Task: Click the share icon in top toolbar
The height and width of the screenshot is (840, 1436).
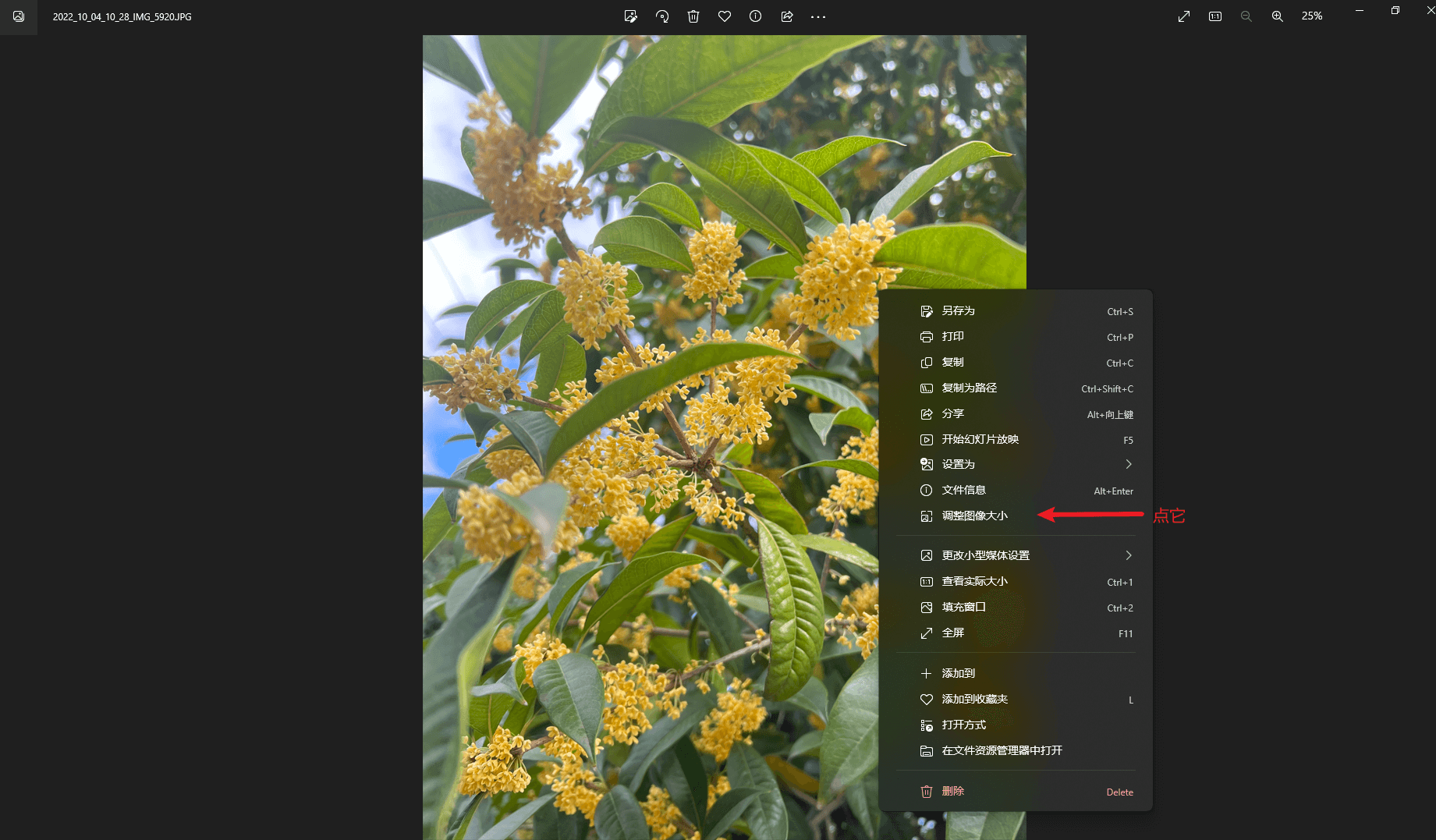Action: coord(787,16)
